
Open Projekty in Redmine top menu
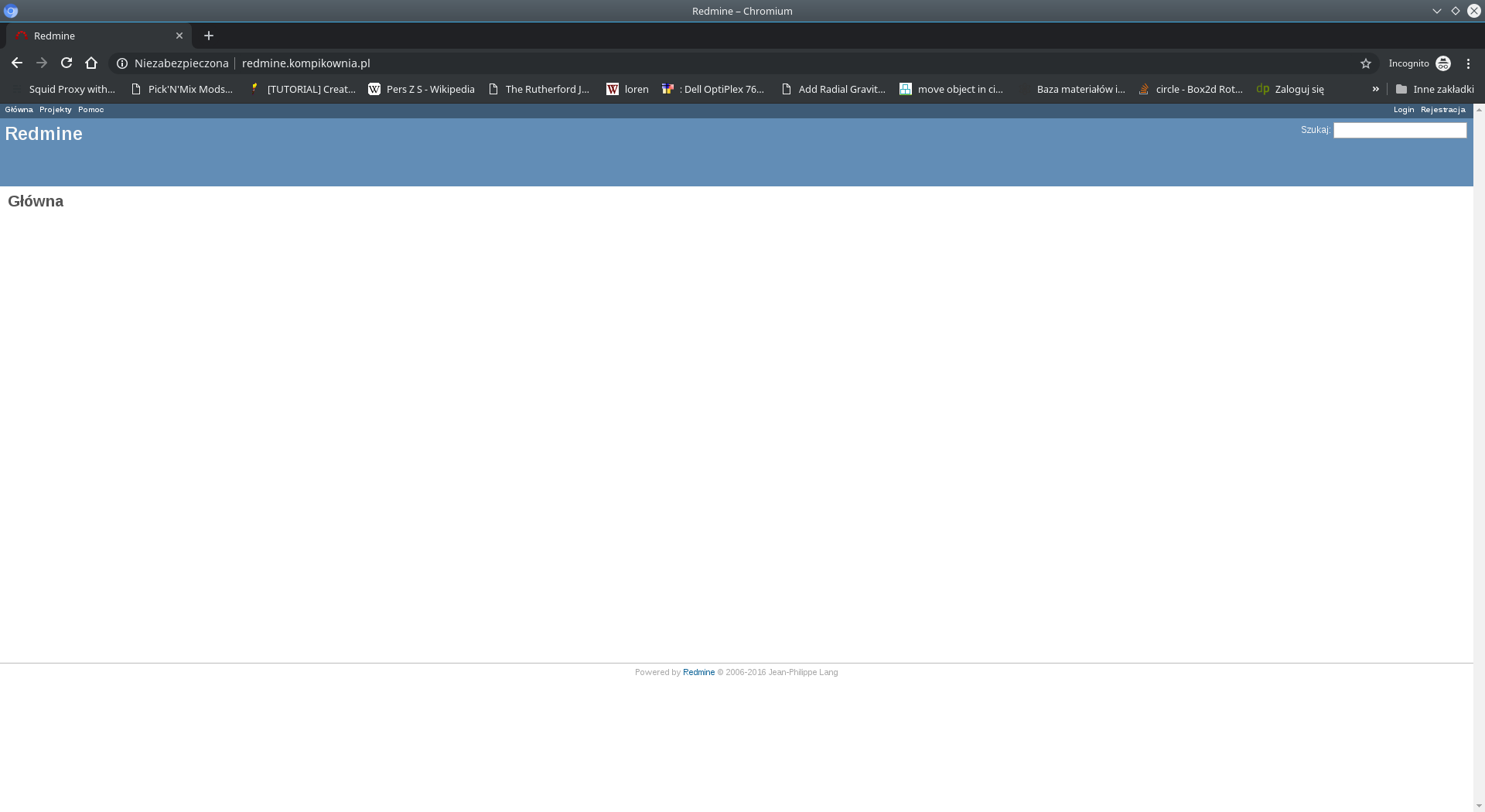click(x=56, y=110)
